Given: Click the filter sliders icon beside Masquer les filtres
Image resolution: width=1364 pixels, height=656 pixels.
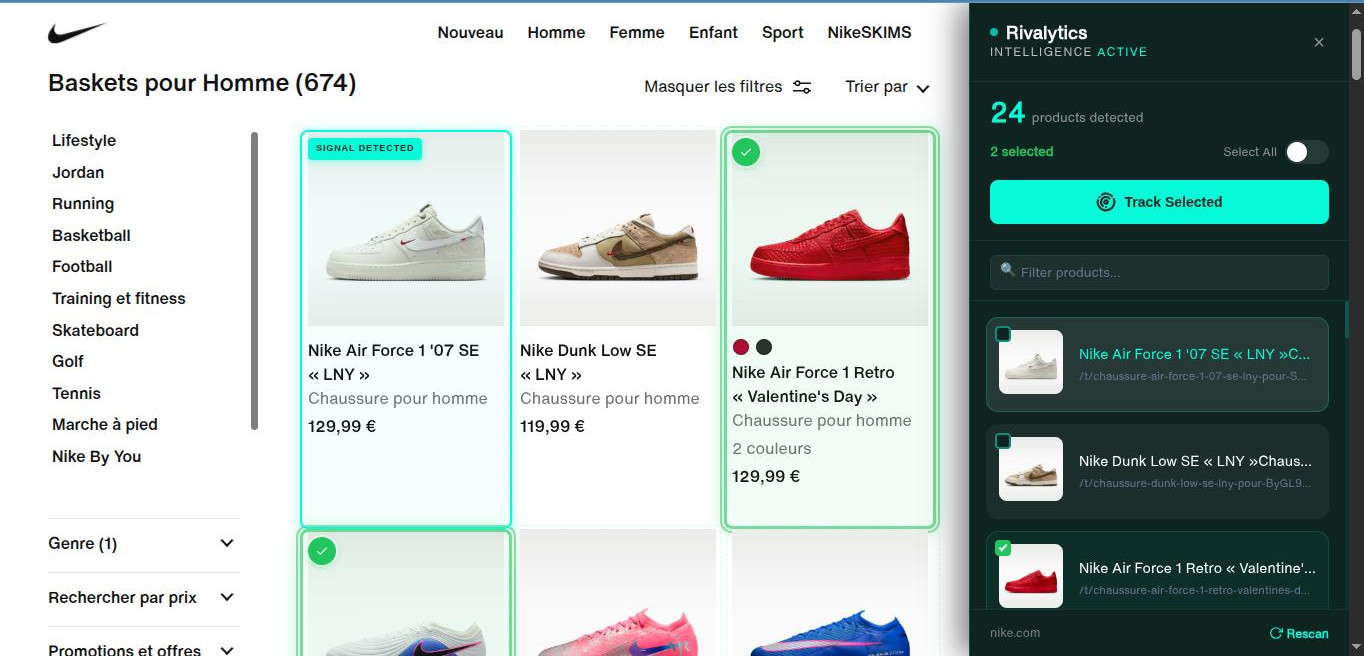Looking at the screenshot, I should [x=801, y=87].
